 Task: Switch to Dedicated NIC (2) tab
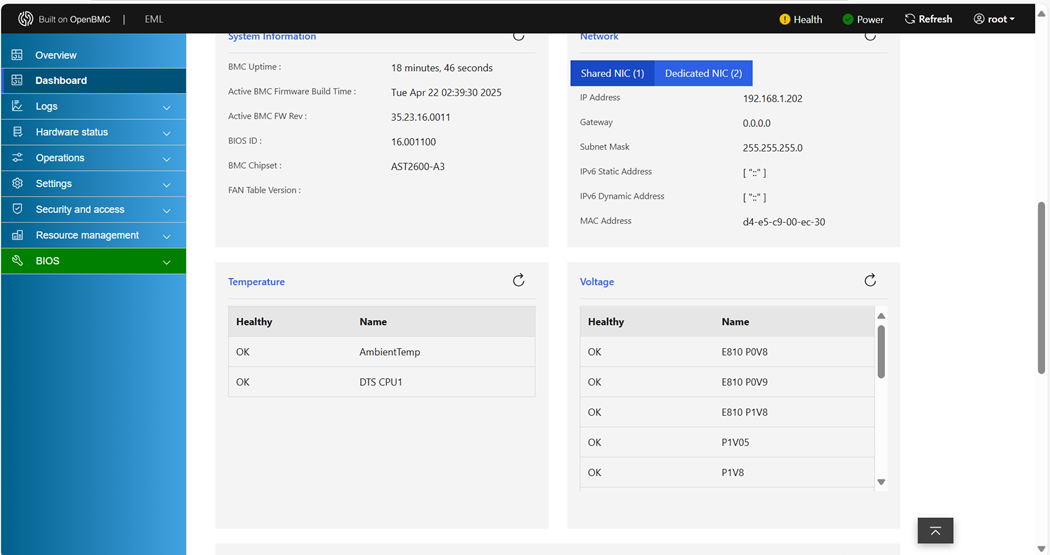(x=703, y=73)
